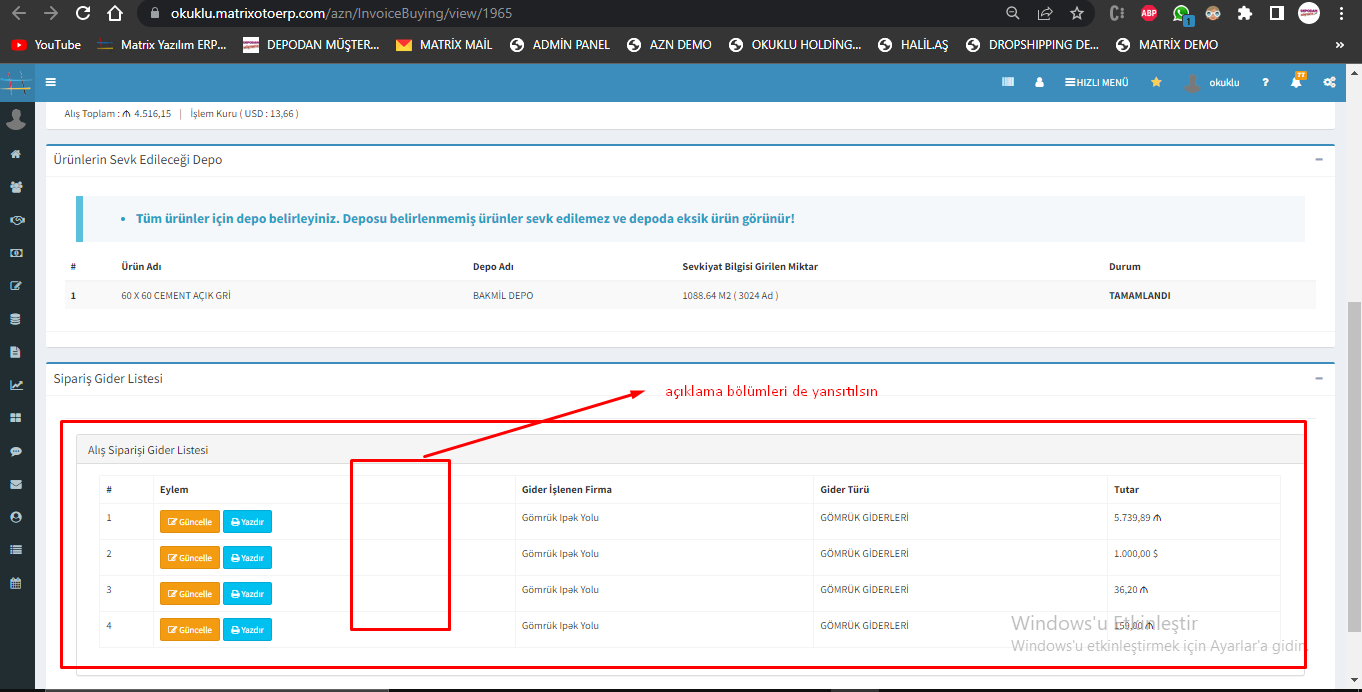Open the line chart icon in sidebar
Viewport: 1362px width, 692px height.
click(15, 385)
